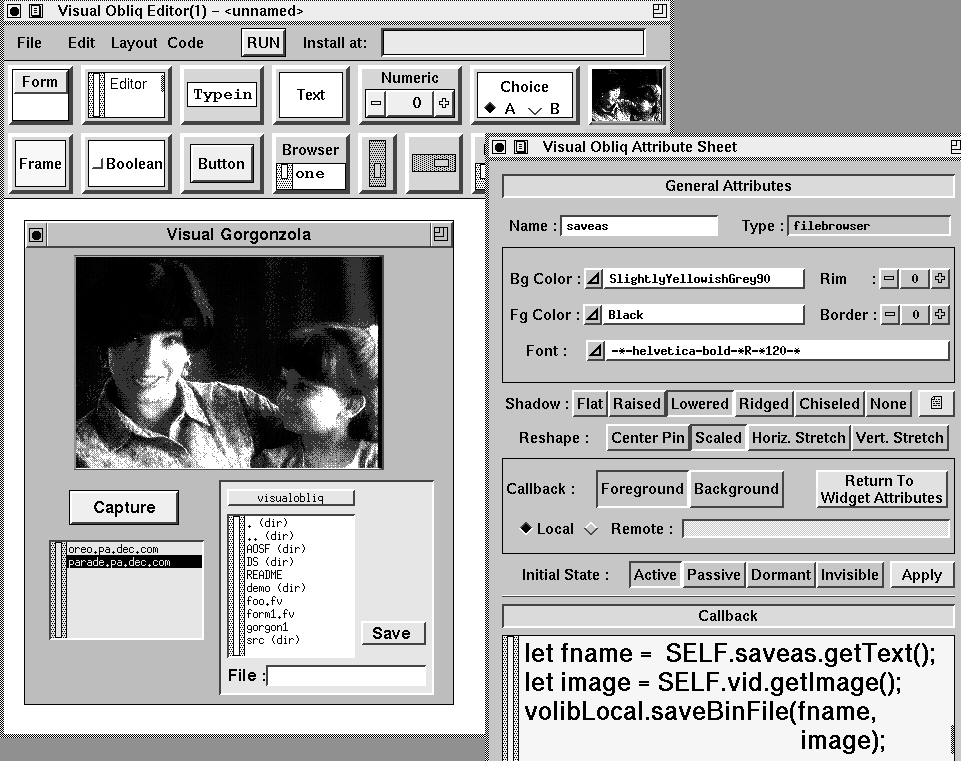Click the RUN button

point(264,43)
